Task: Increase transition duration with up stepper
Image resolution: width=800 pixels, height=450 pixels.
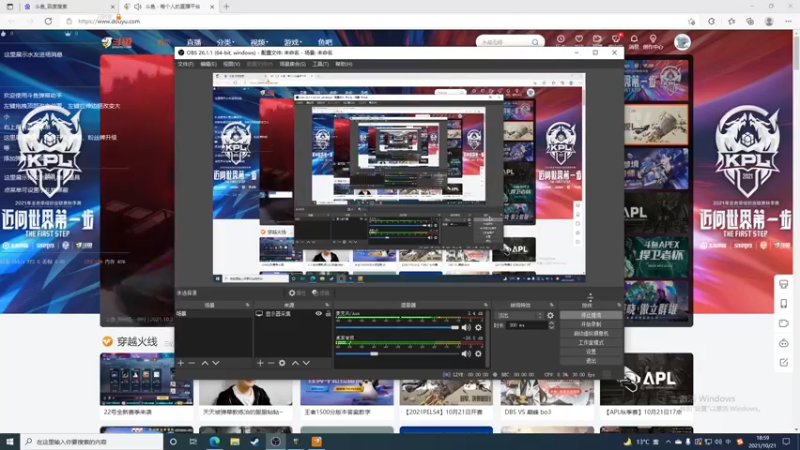Action: tap(551, 323)
